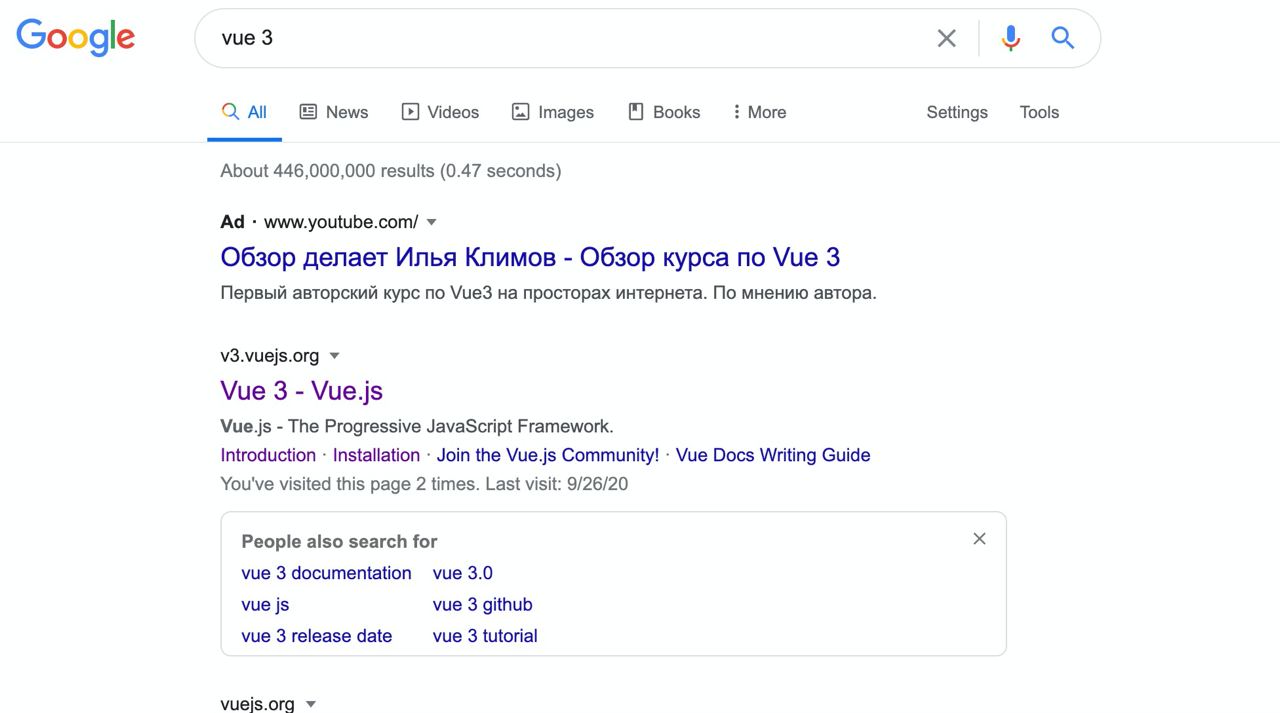Select the All results tab

coord(244,112)
